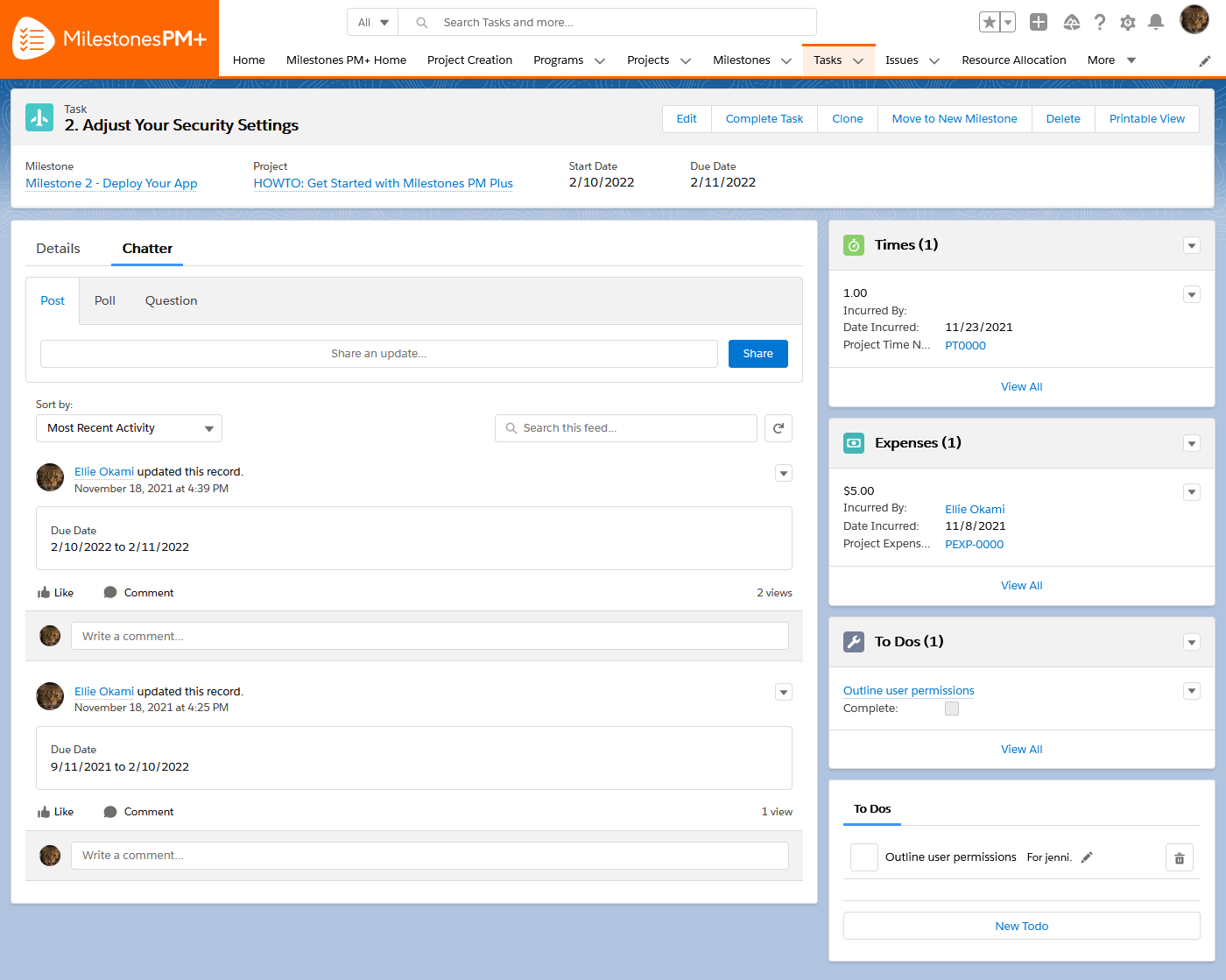Viewport: 1226px width, 980px height.
Task: Open the Help question mark icon
Action: 1100,22
